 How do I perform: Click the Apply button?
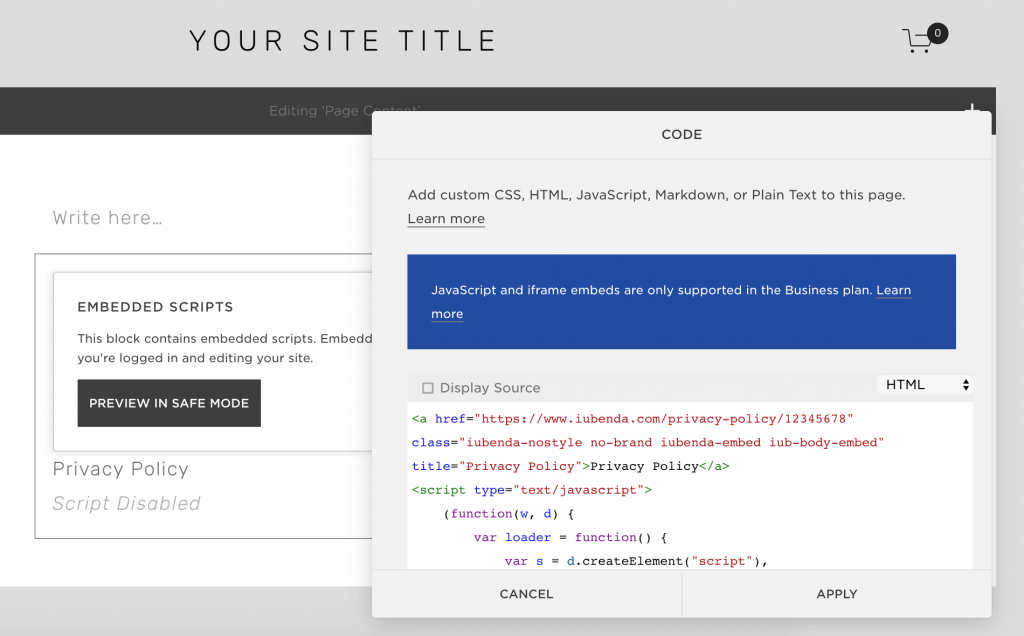836,593
